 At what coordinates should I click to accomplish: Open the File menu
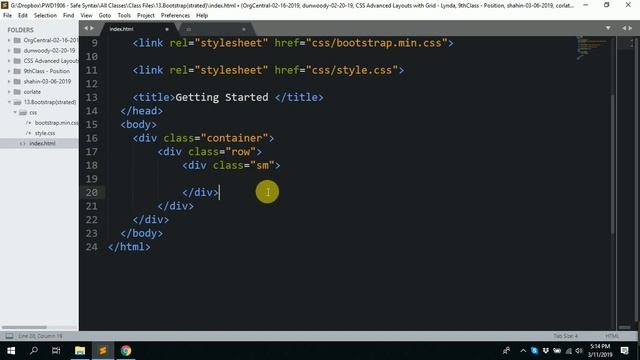point(7,16)
